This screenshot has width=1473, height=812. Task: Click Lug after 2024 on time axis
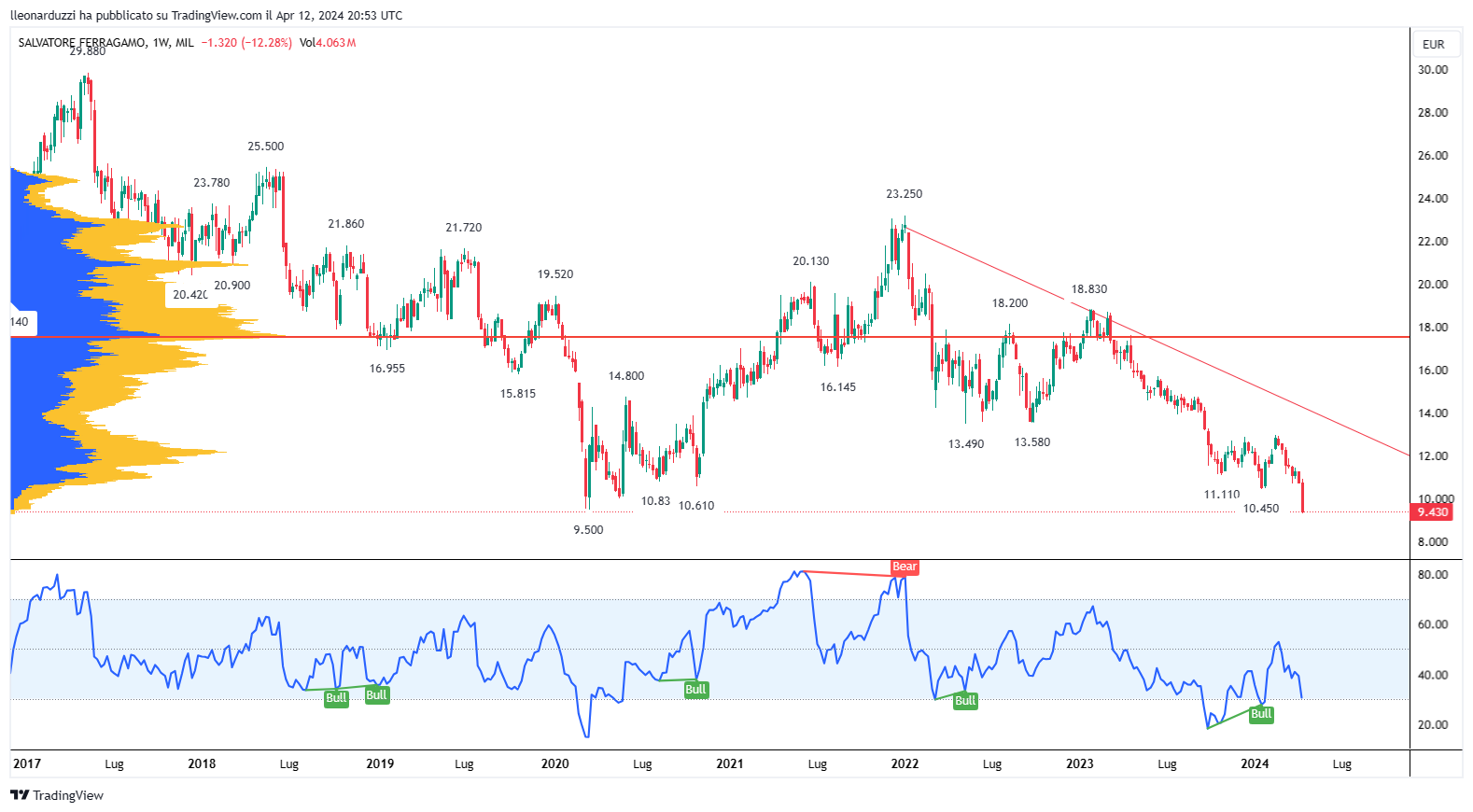point(1341,764)
